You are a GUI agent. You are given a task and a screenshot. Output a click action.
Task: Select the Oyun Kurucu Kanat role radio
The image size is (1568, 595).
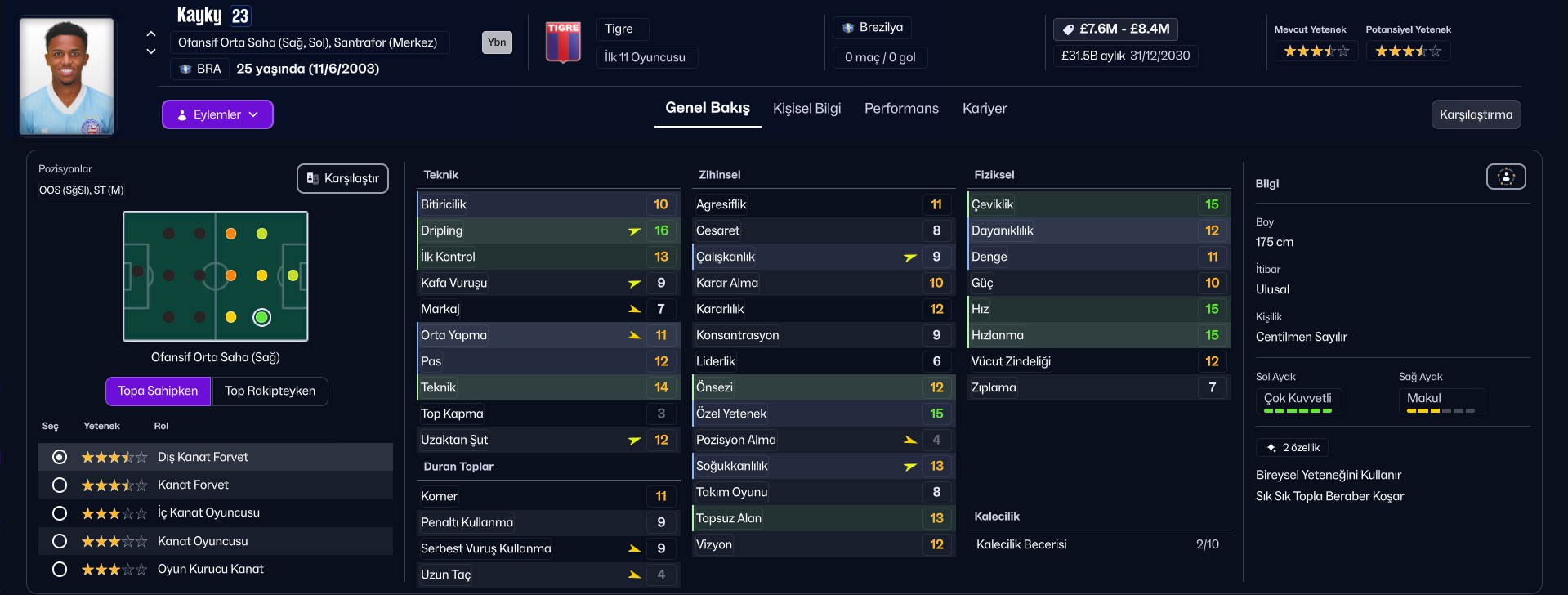[x=60, y=569]
